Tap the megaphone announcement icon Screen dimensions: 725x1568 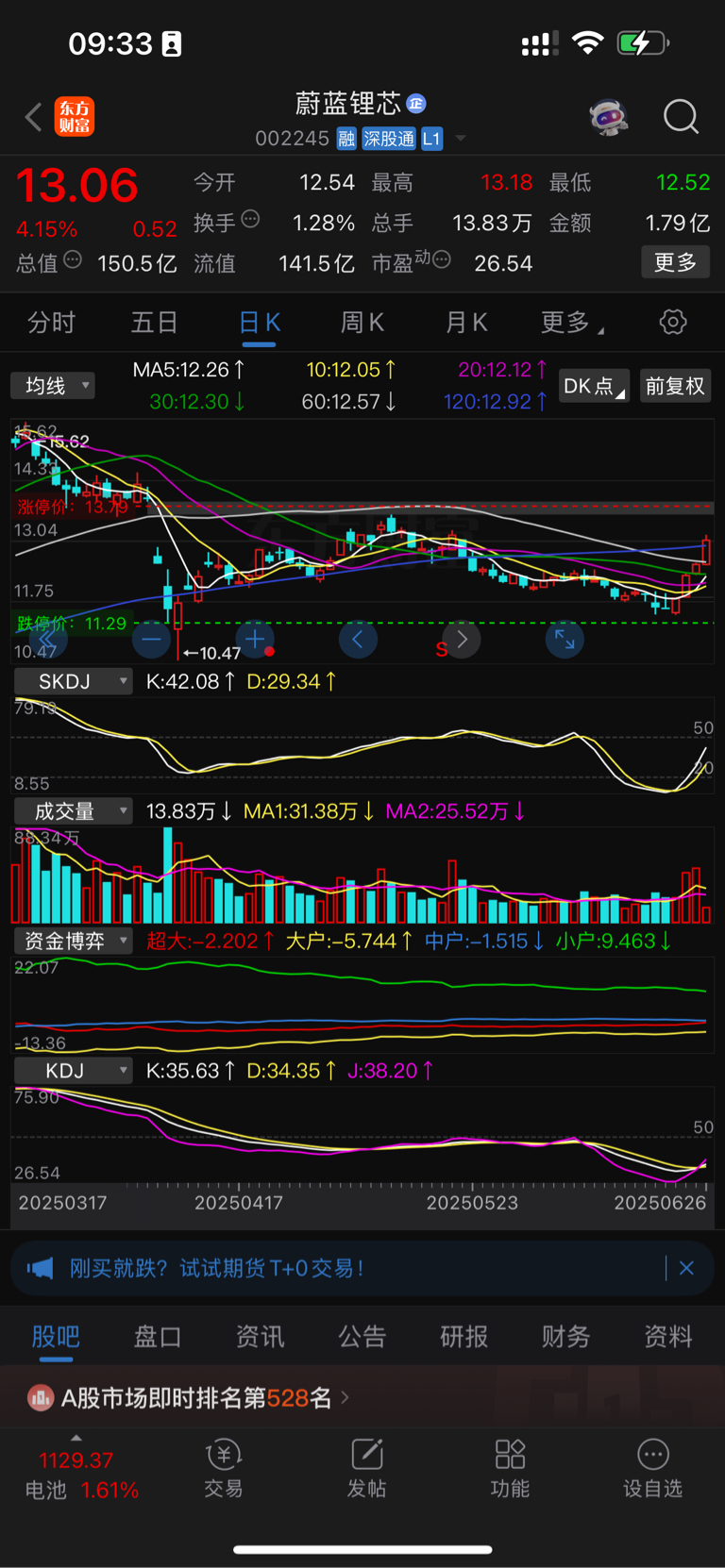coord(40,1268)
